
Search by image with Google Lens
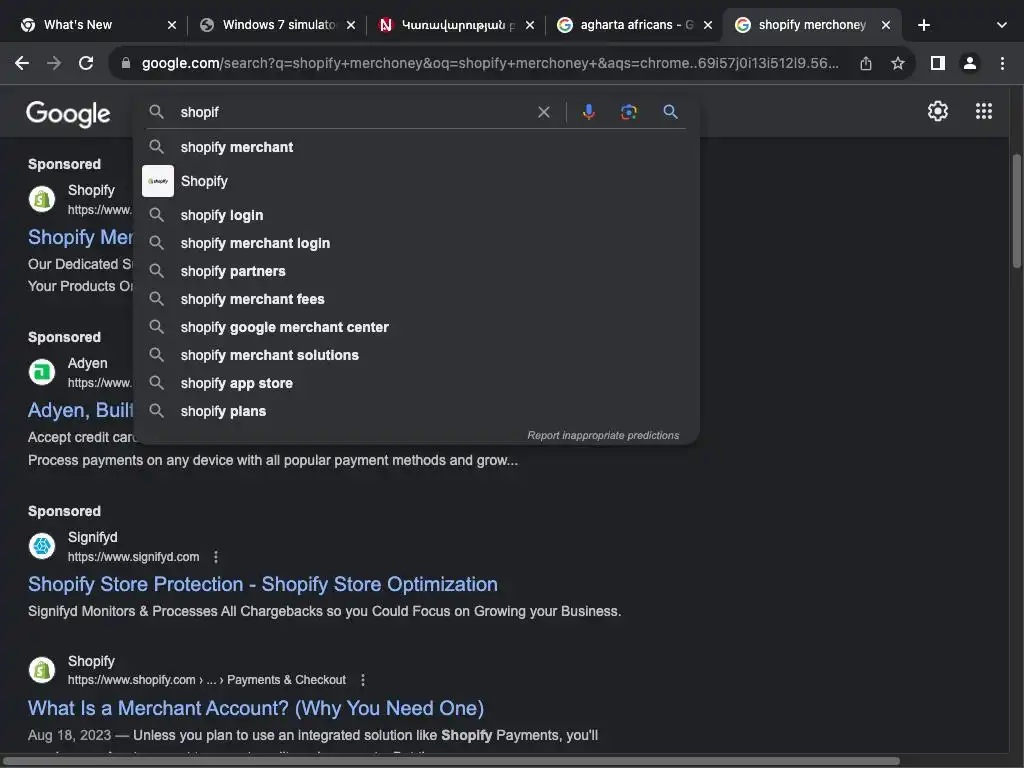point(629,112)
